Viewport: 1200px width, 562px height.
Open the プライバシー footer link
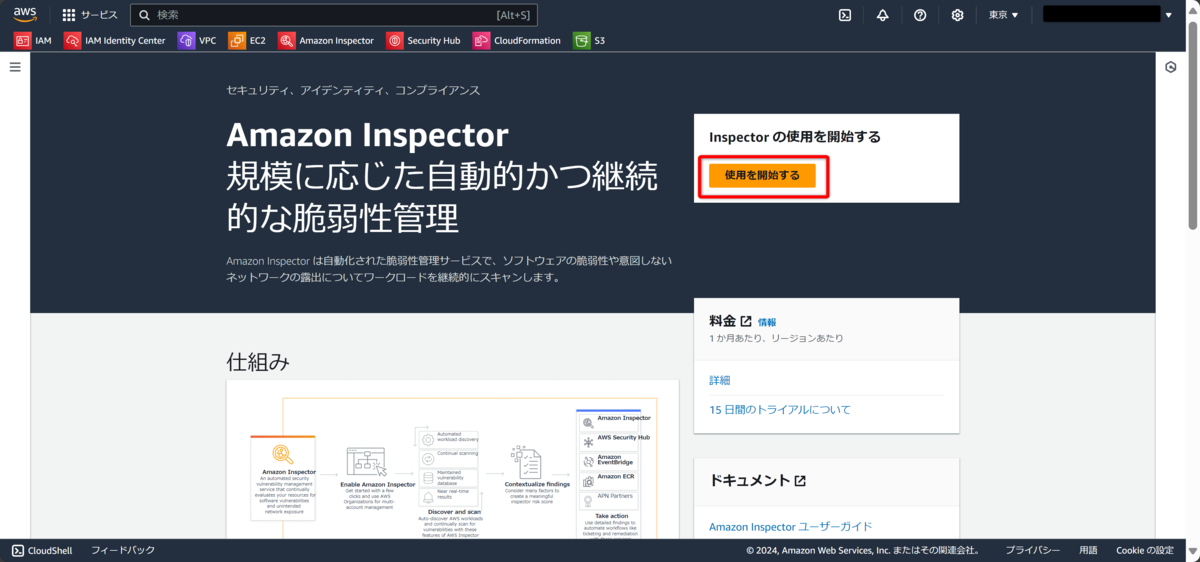click(1033, 550)
